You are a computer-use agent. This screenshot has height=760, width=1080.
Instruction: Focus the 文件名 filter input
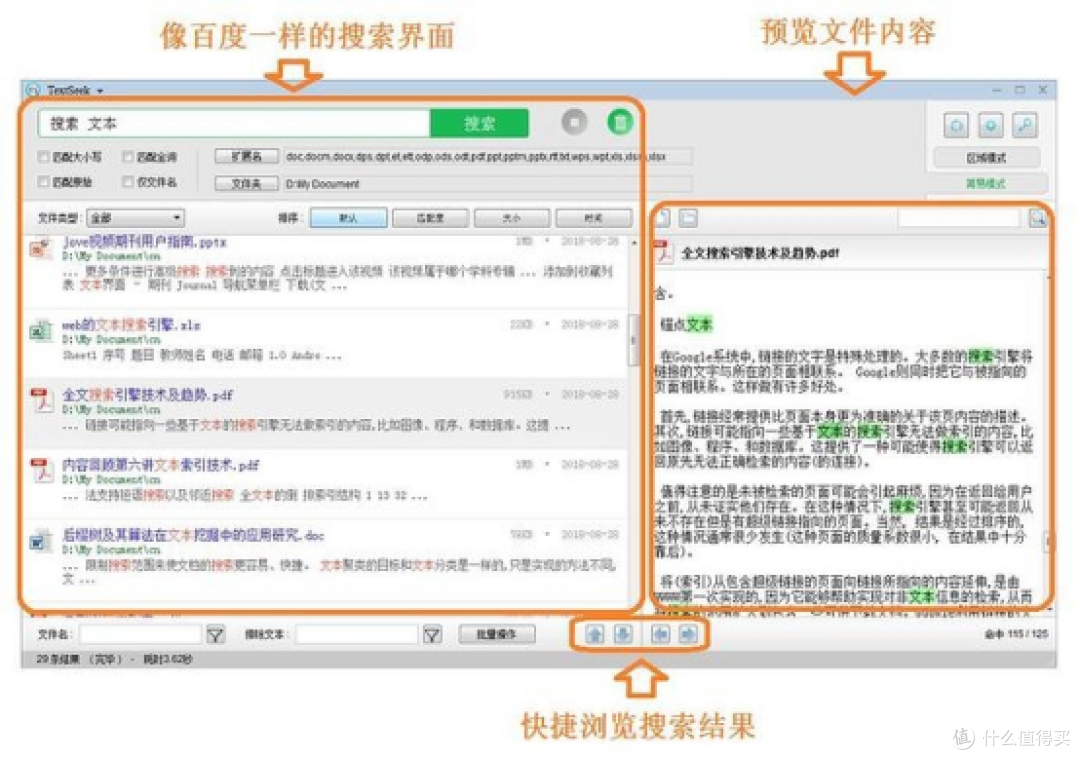pyautogui.click(x=140, y=634)
